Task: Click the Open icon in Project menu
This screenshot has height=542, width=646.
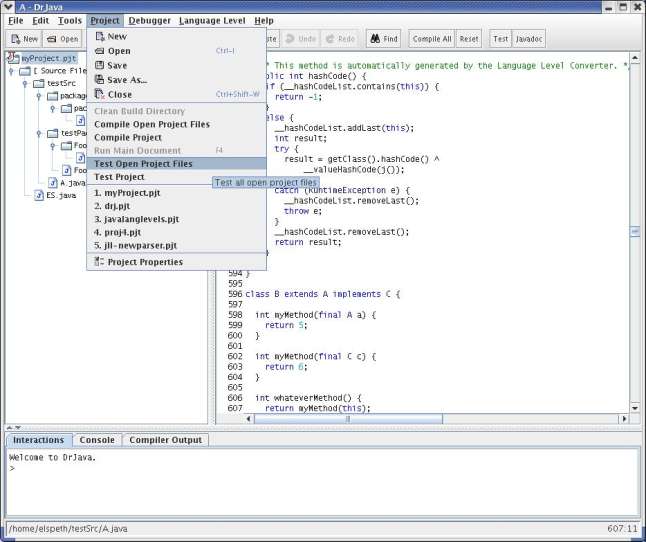Action: [99, 51]
